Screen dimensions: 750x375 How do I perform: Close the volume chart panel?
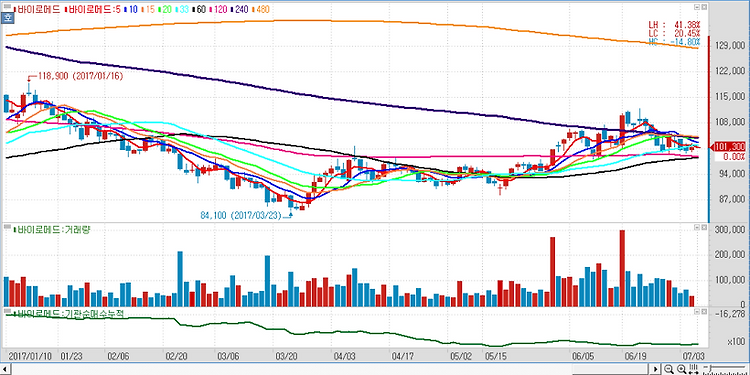(703, 227)
